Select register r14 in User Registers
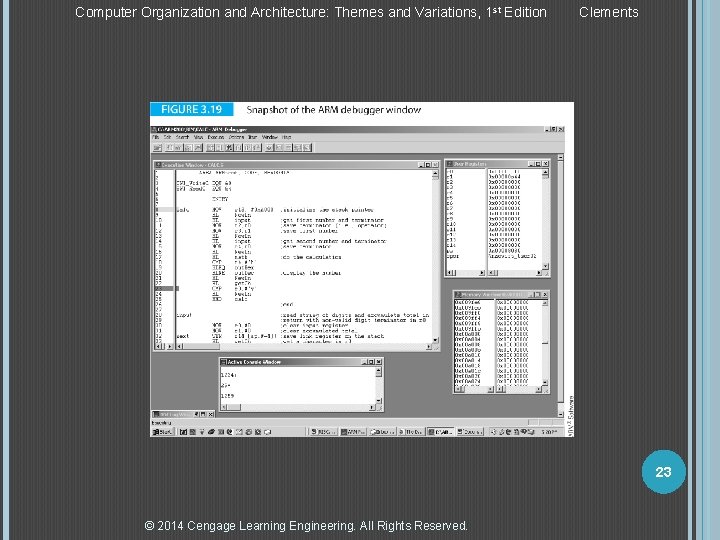 [452, 245]
